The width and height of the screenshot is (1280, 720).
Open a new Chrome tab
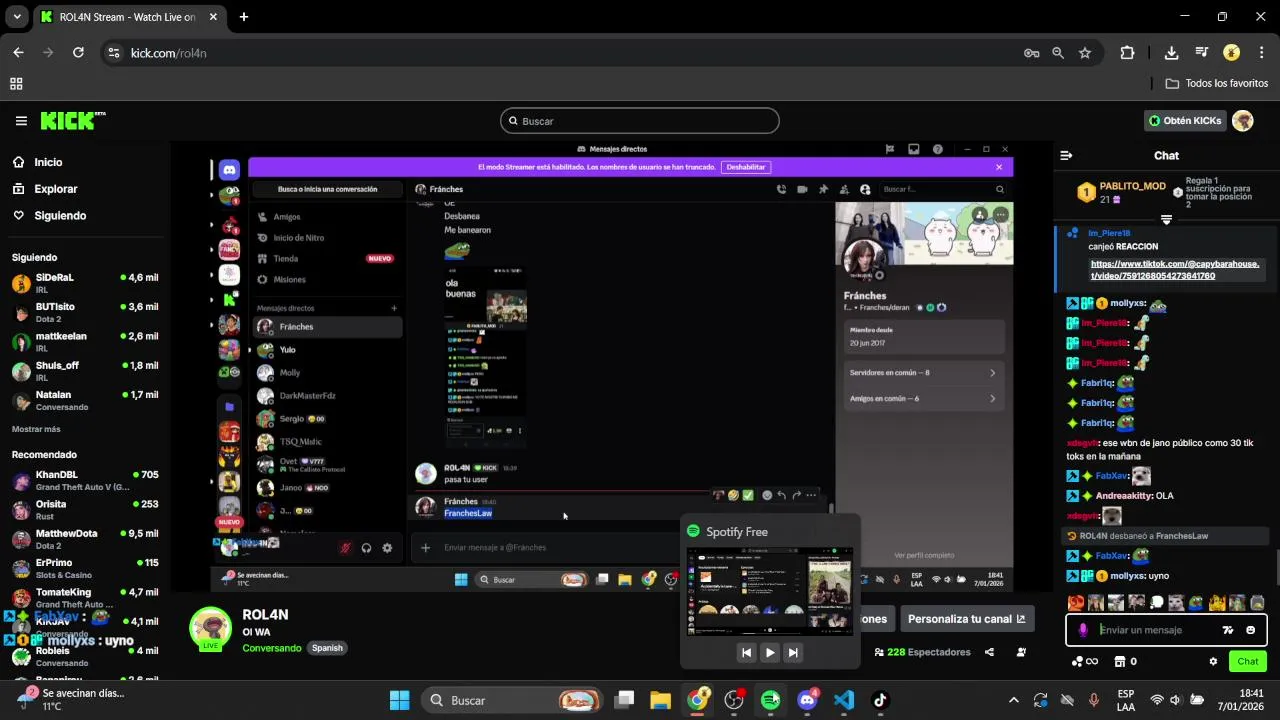[244, 17]
